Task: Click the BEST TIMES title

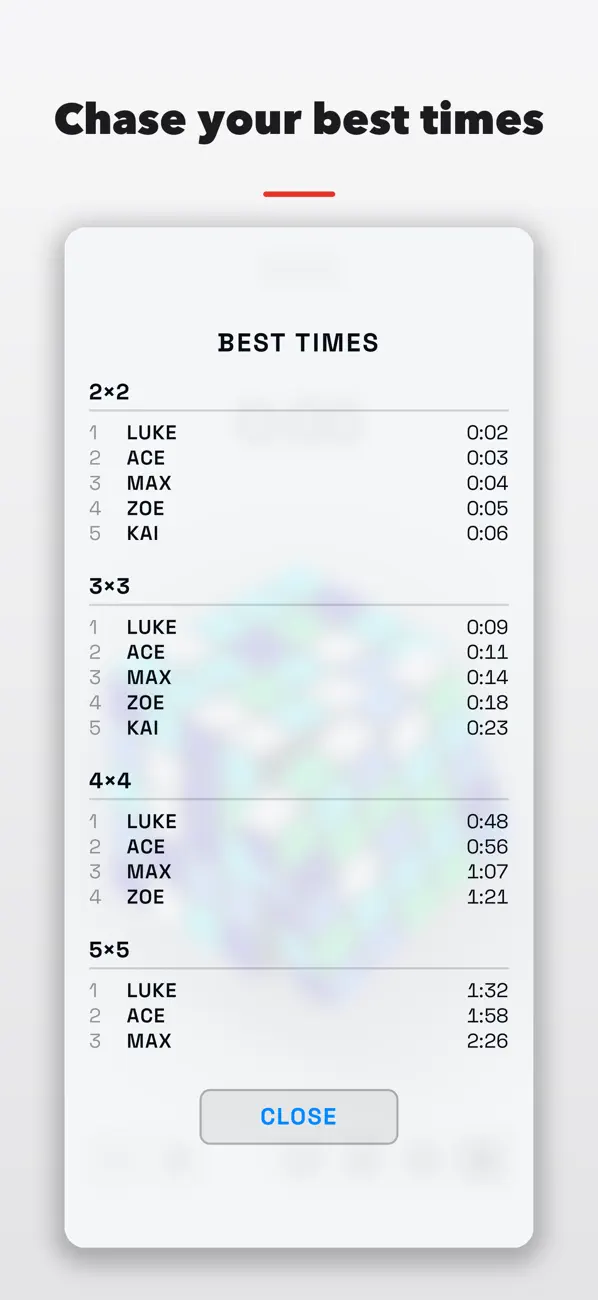Action: 299,343
